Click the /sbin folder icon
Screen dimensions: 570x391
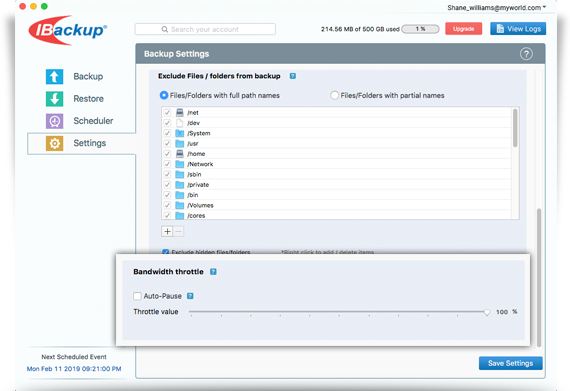point(180,174)
